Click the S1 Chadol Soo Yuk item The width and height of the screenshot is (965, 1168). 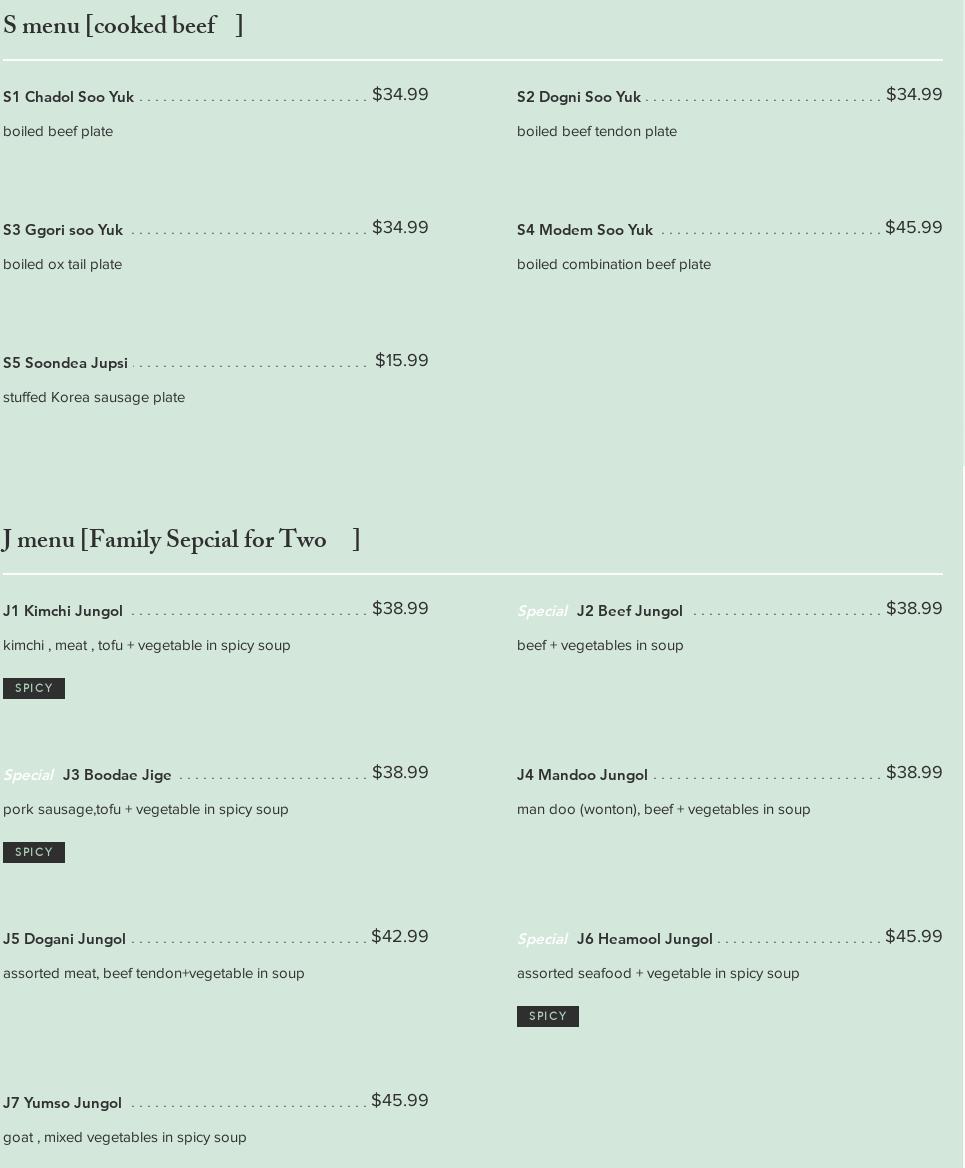coord(68,97)
